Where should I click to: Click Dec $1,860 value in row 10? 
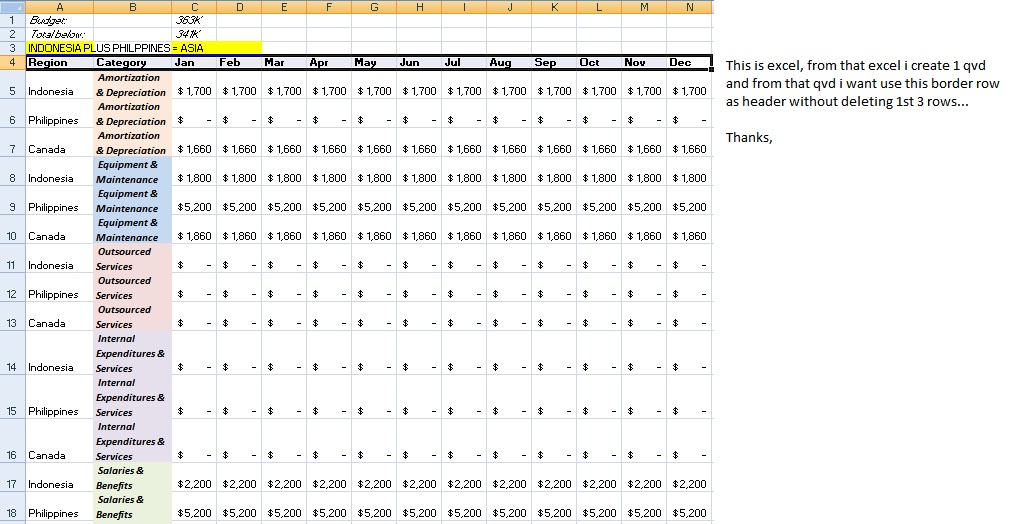click(x=689, y=229)
